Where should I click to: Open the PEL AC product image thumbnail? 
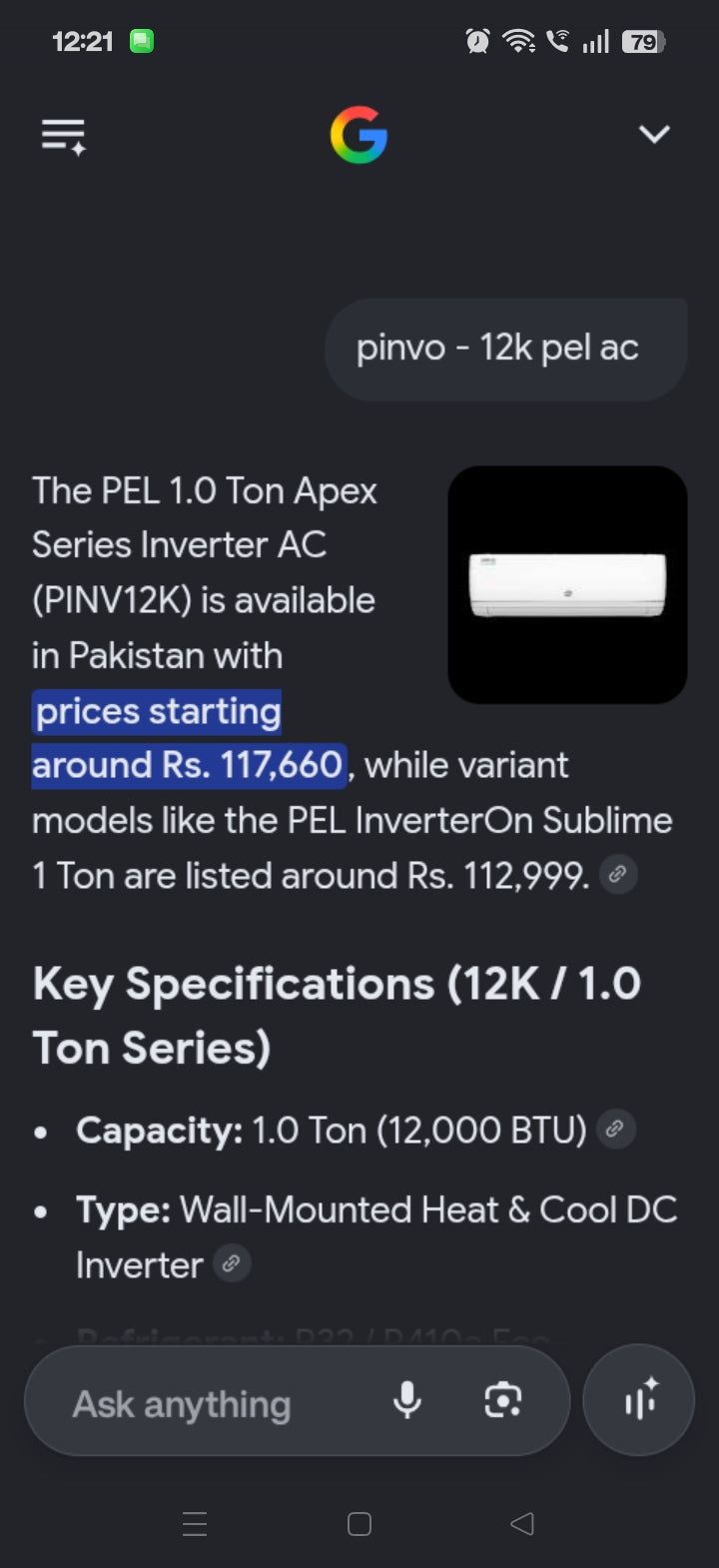(567, 584)
